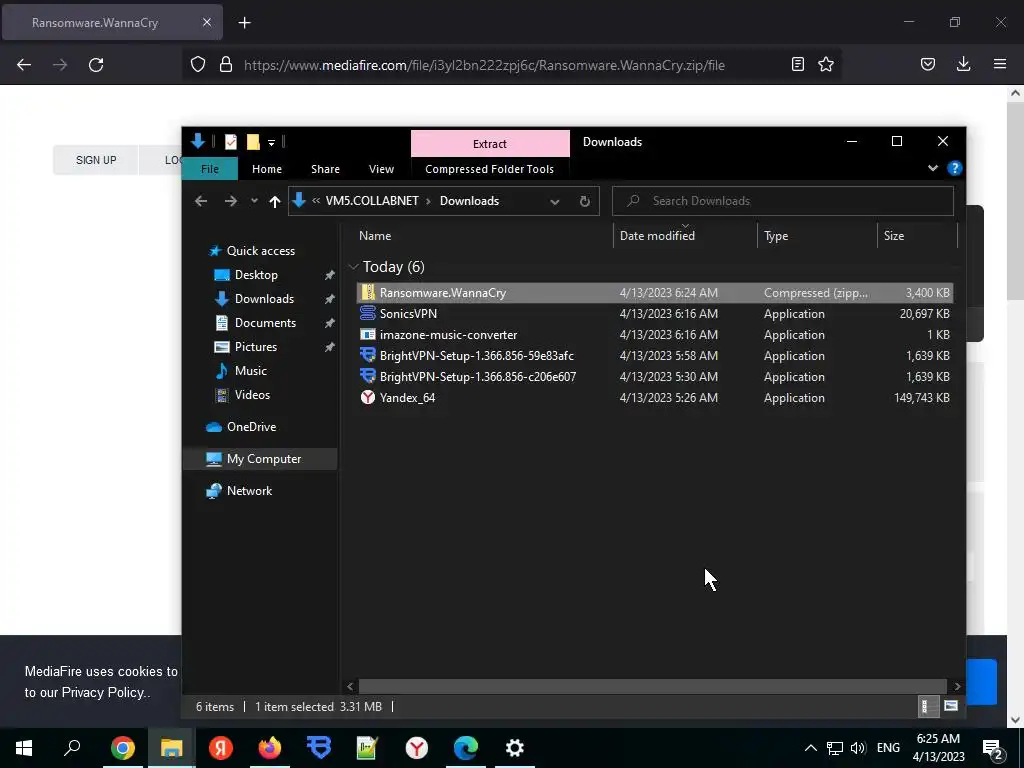Click Save to Pocket icon in Firefox

tap(927, 64)
